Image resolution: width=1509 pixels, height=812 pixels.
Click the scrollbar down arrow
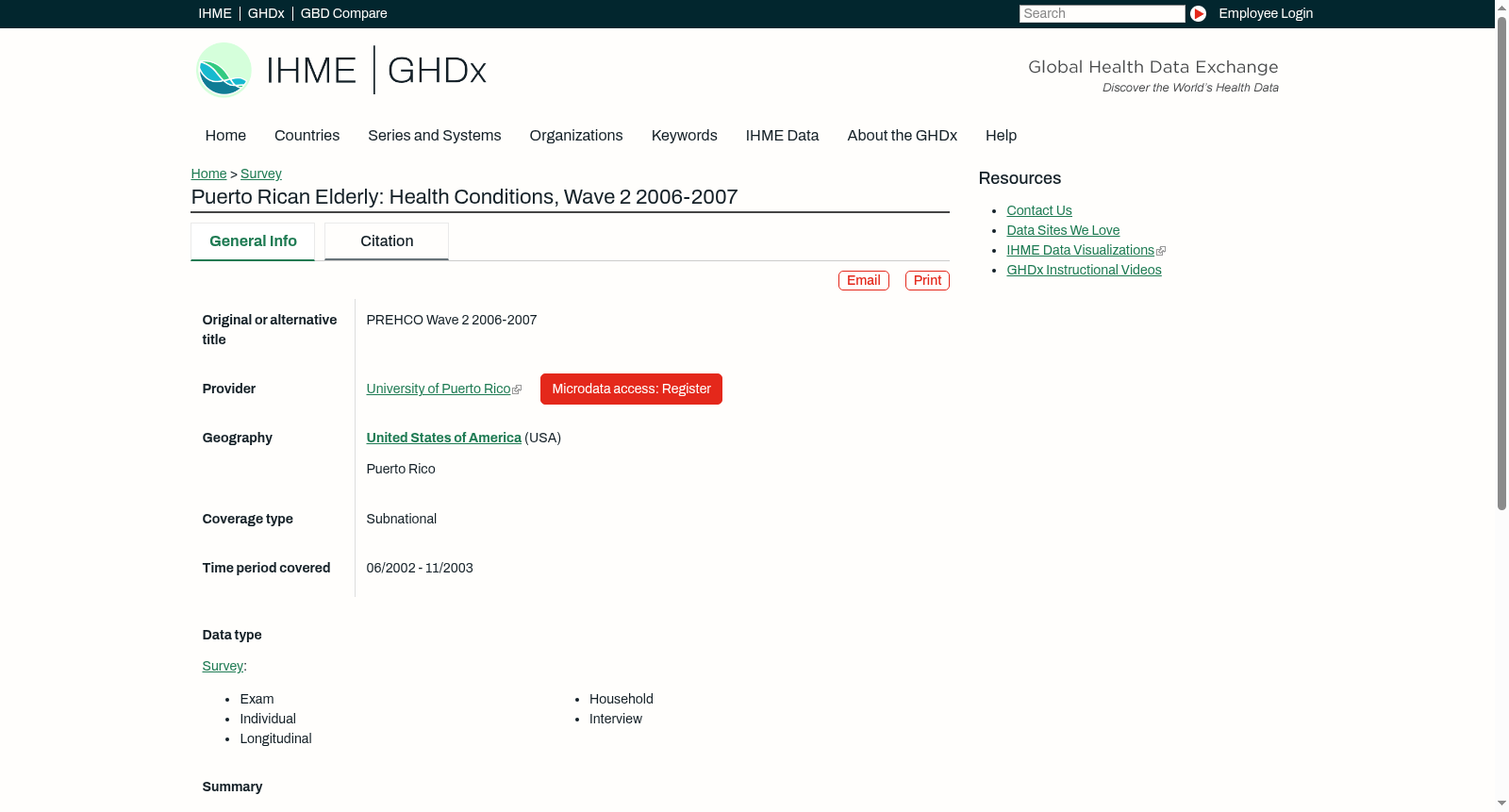pyautogui.click(x=1501, y=804)
